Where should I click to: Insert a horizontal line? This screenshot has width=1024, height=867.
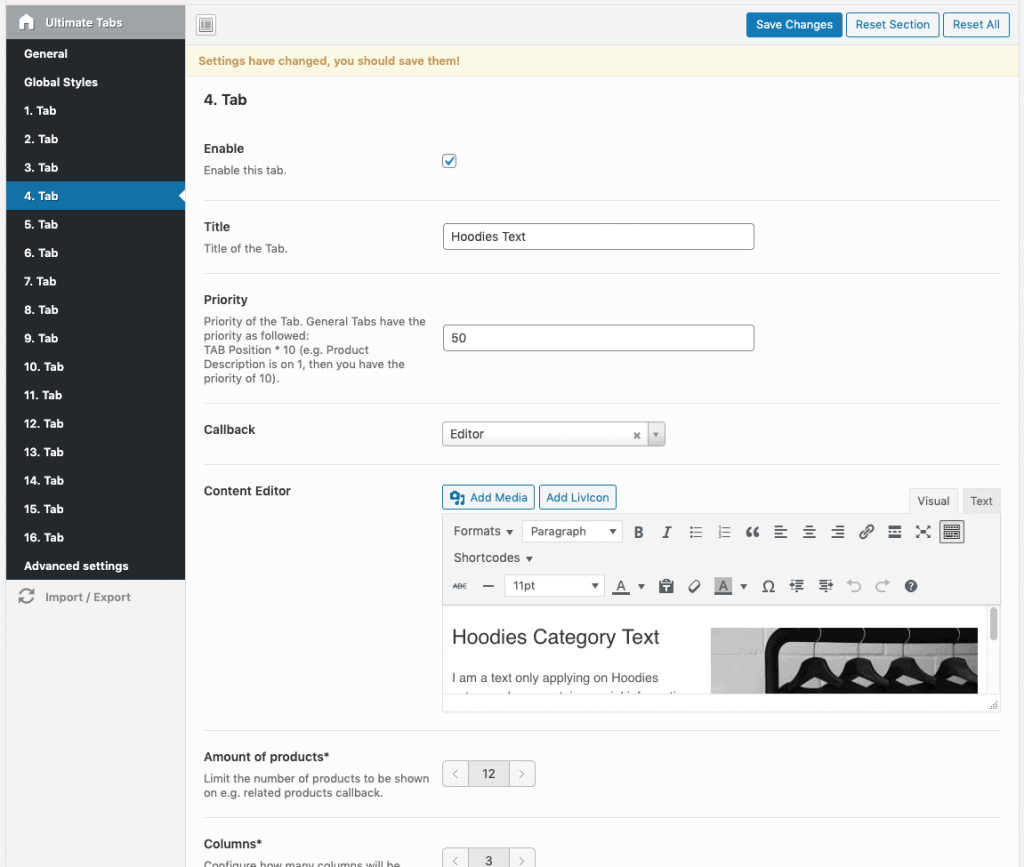point(488,586)
